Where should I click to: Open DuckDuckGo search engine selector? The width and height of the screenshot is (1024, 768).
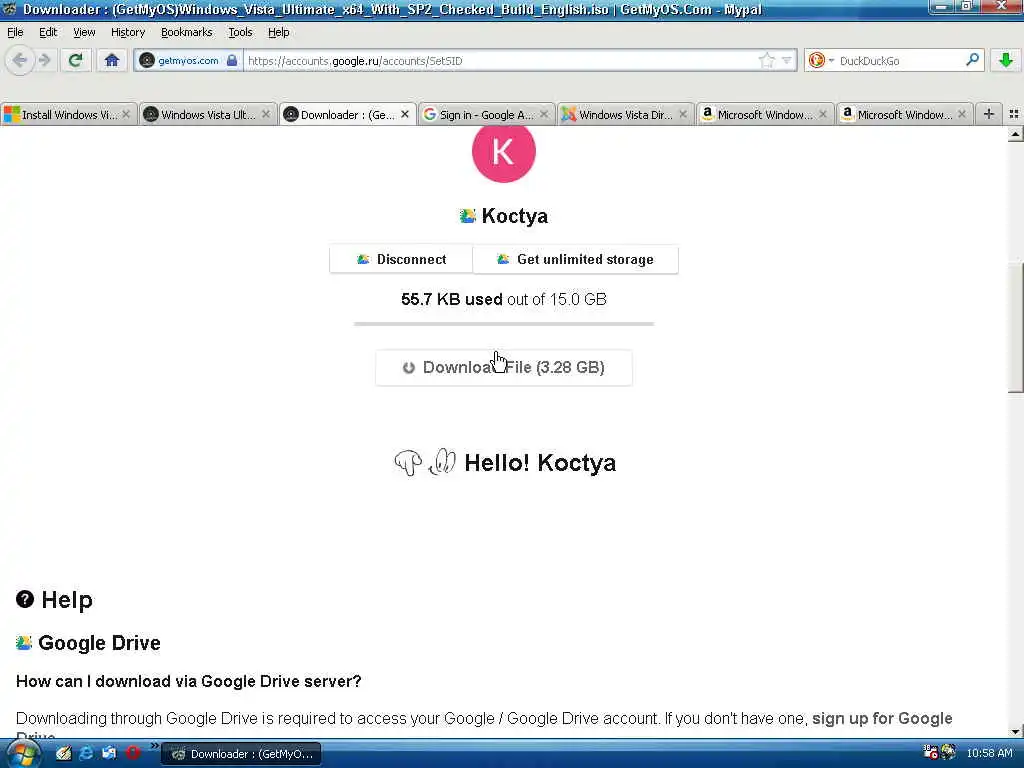(x=821, y=61)
